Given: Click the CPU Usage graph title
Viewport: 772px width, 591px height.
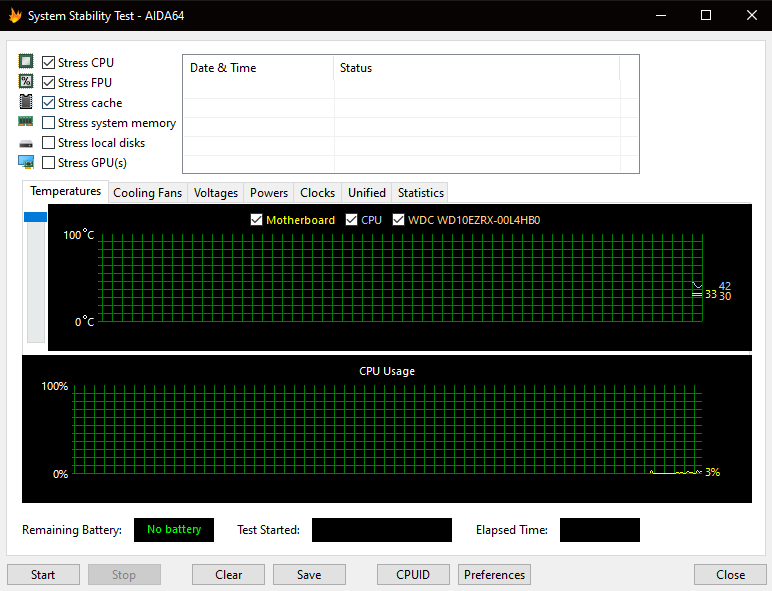Looking at the screenshot, I should (387, 371).
